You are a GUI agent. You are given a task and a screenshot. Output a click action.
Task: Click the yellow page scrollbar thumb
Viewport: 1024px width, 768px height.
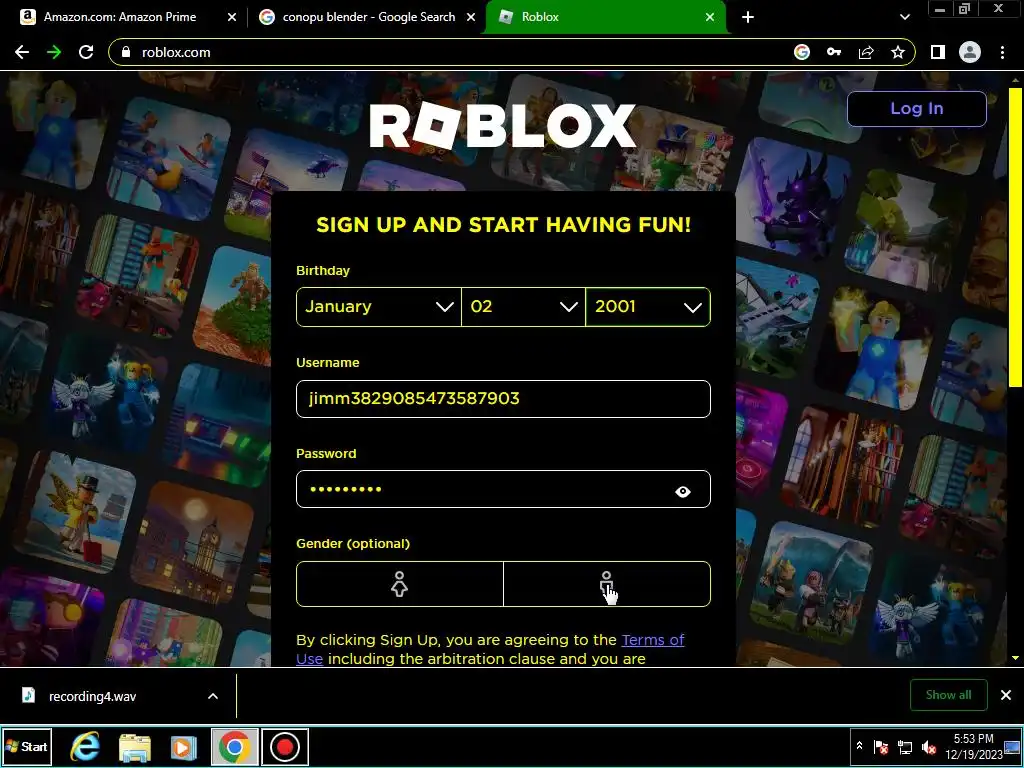(x=1015, y=236)
